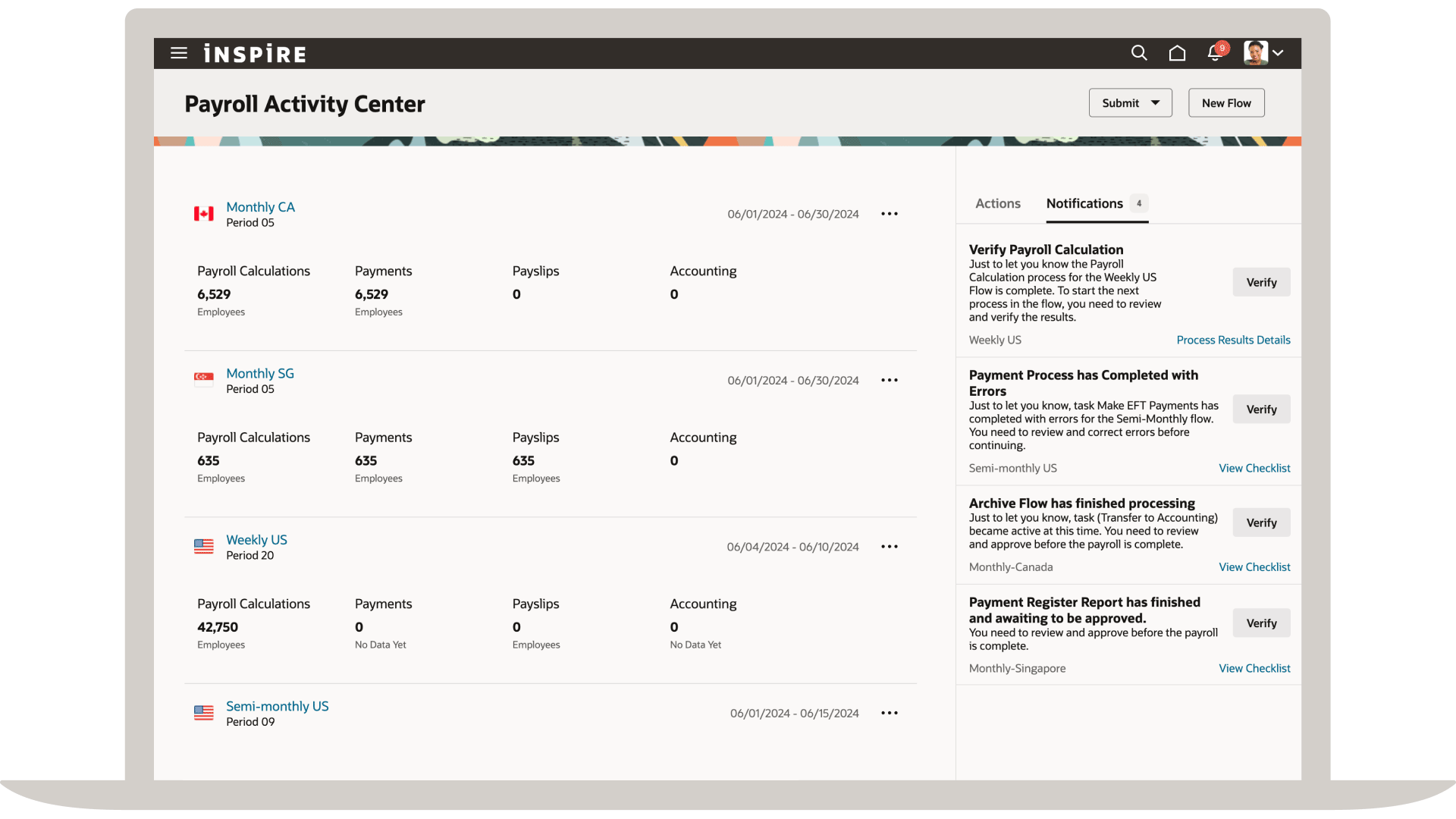Click the Singapore flag icon beside Monthly SG

(203, 380)
